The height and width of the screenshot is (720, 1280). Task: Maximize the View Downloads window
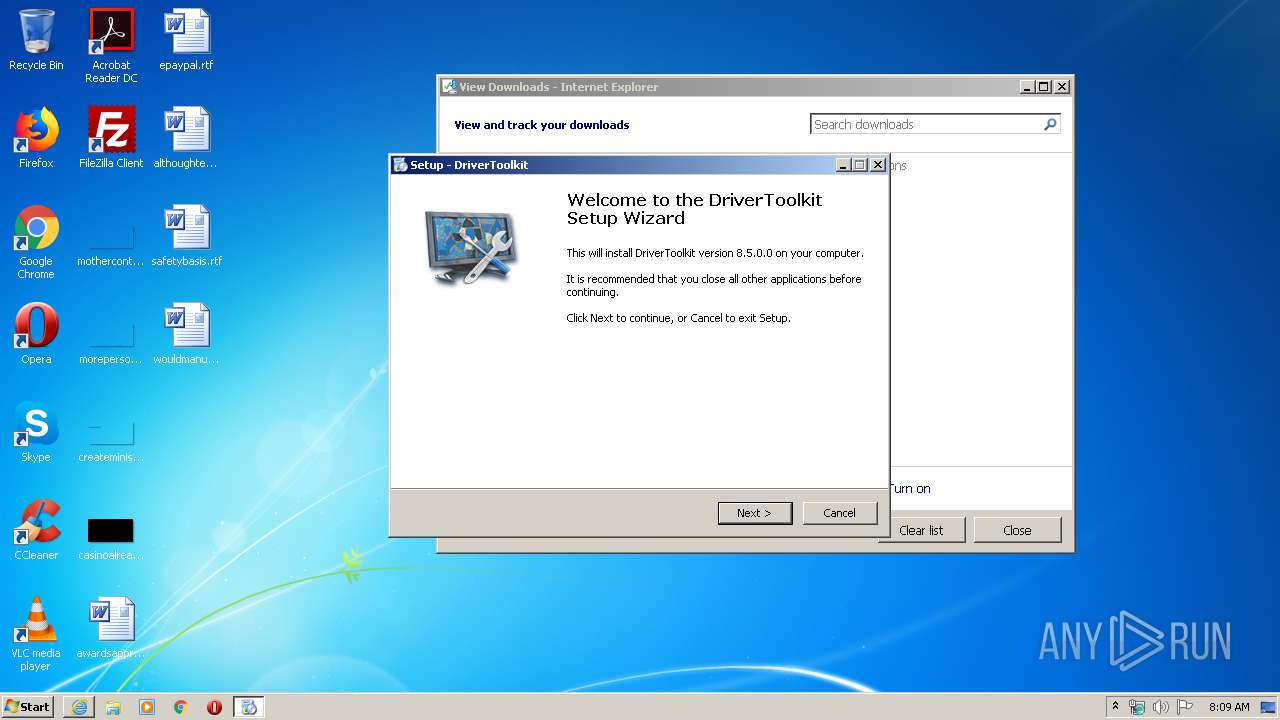tap(1044, 87)
